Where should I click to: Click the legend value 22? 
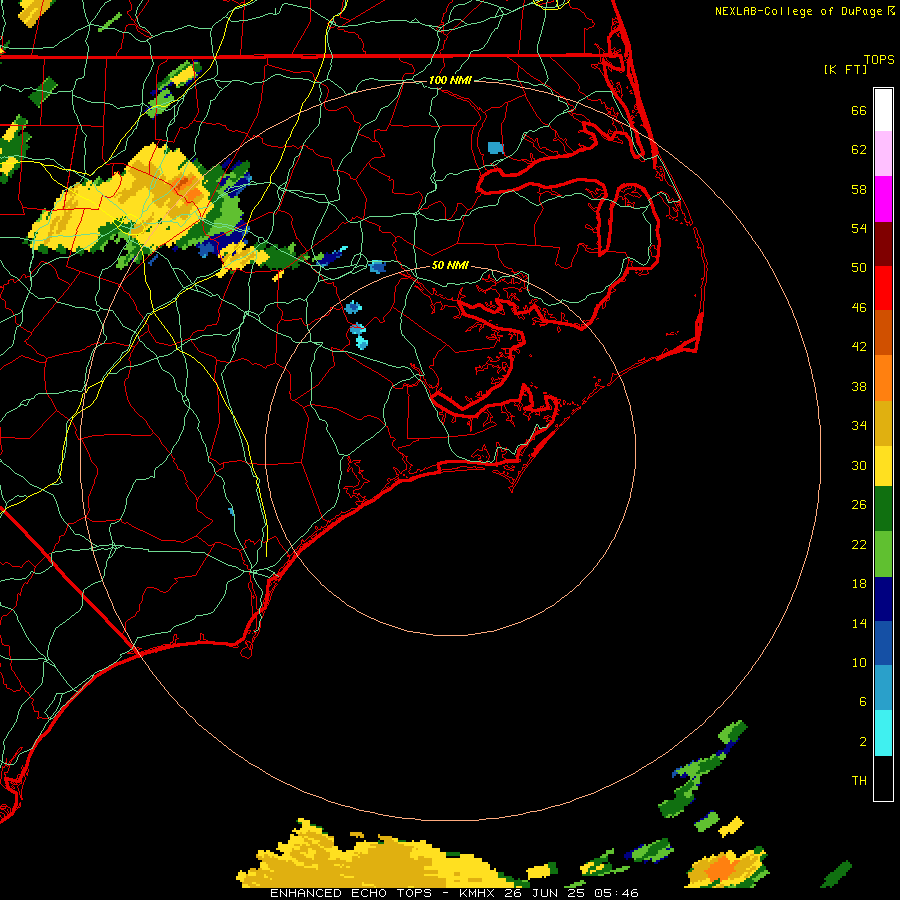click(x=859, y=544)
